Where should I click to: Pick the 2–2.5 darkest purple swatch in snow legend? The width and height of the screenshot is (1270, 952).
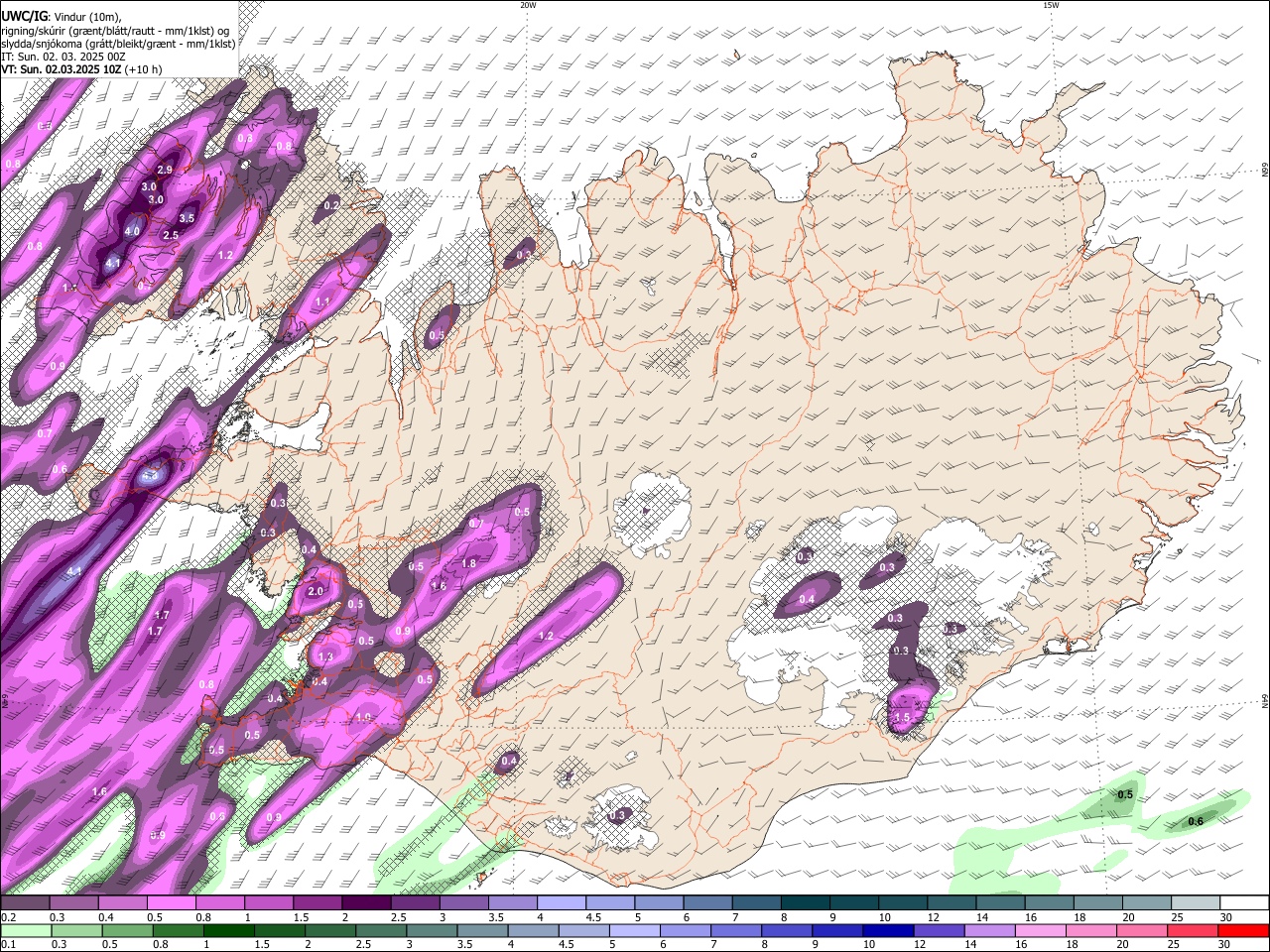click(x=366, y=903)
